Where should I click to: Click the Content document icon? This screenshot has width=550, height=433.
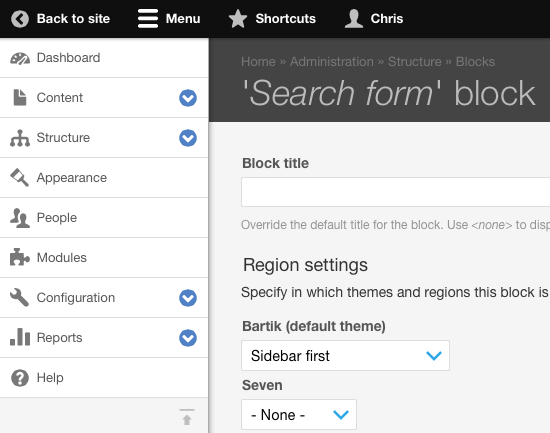point(20,98)
